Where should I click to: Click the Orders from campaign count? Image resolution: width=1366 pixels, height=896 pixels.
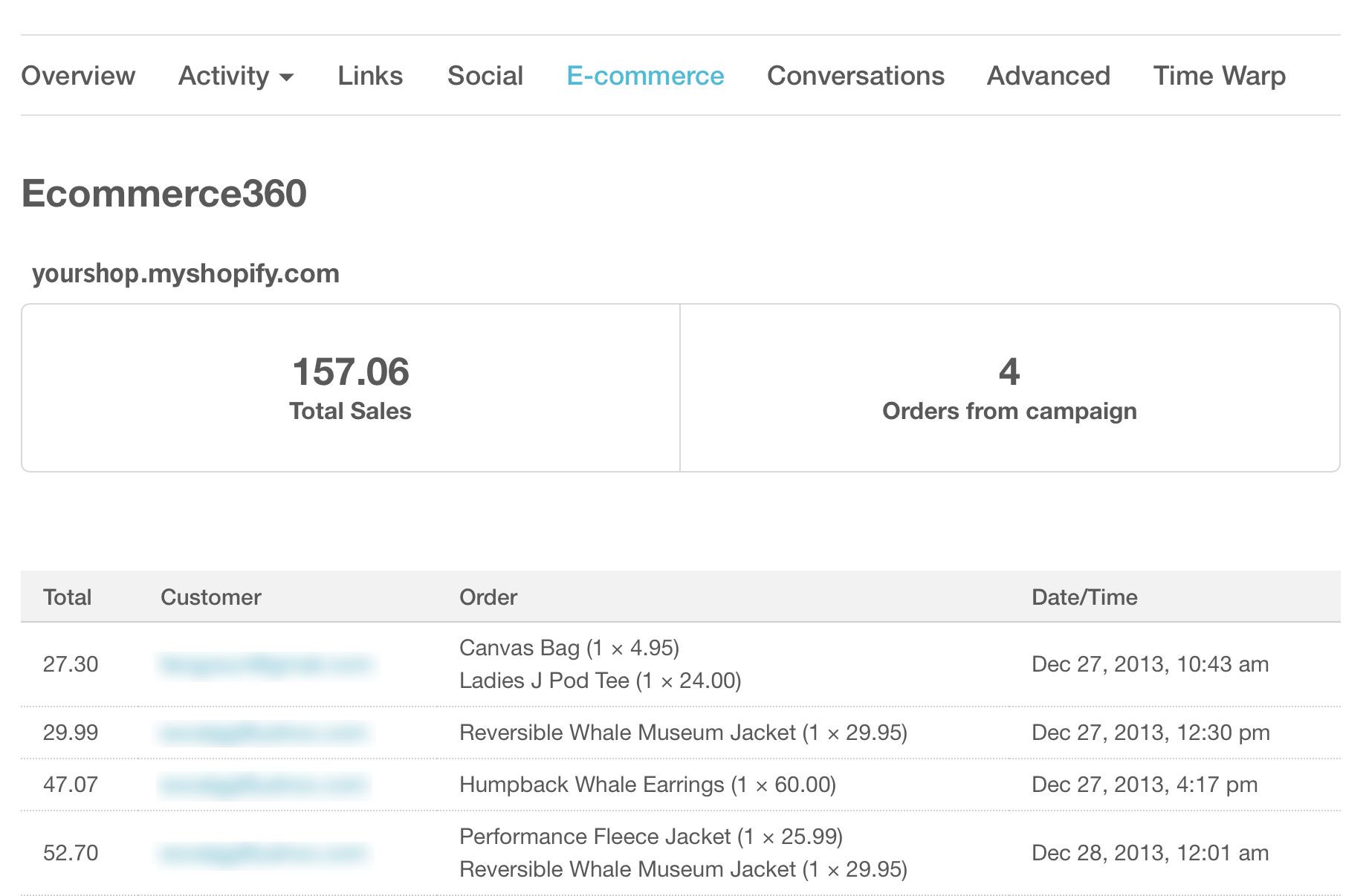(1009, 372)
